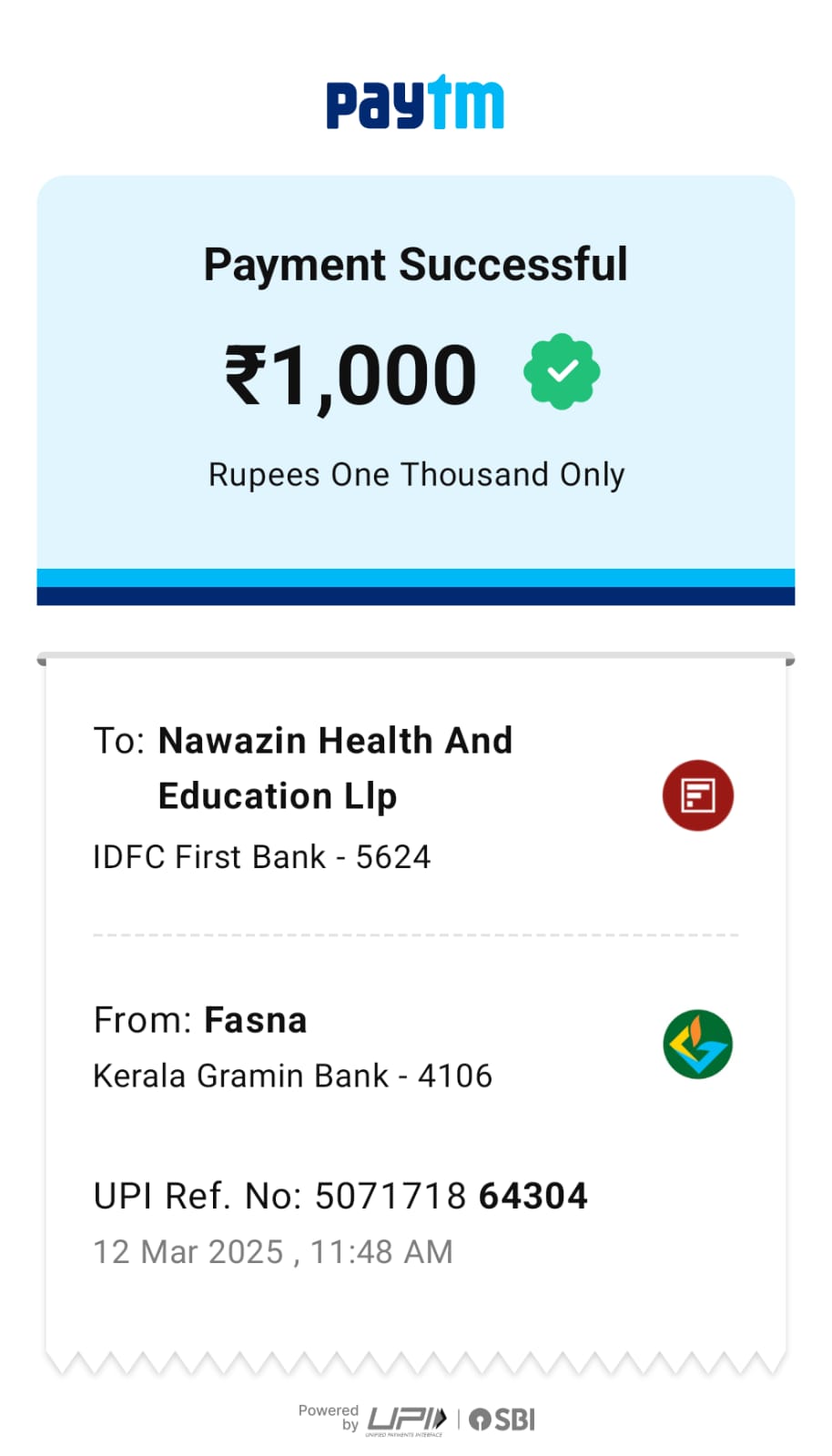Click the UPI logo in footer
The image size is (832, 1456).
(406, 1420)
